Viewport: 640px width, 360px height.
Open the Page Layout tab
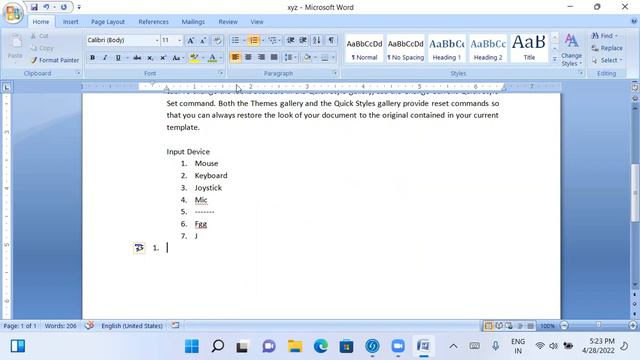(x=108, y=22)
